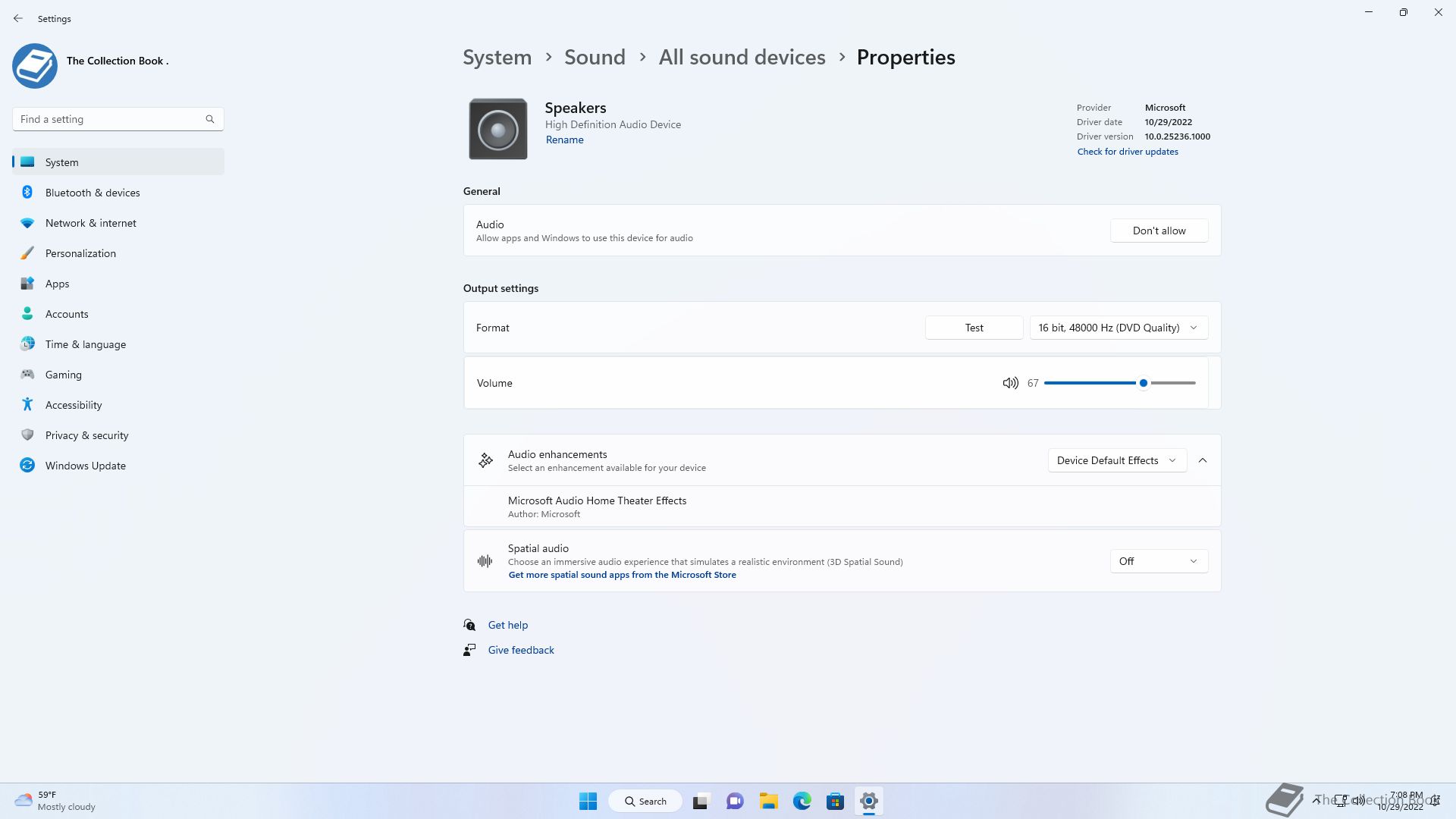Click the Don't allow button
This screenshot has width=1456, height=819.
click(x=1159, y=231)
